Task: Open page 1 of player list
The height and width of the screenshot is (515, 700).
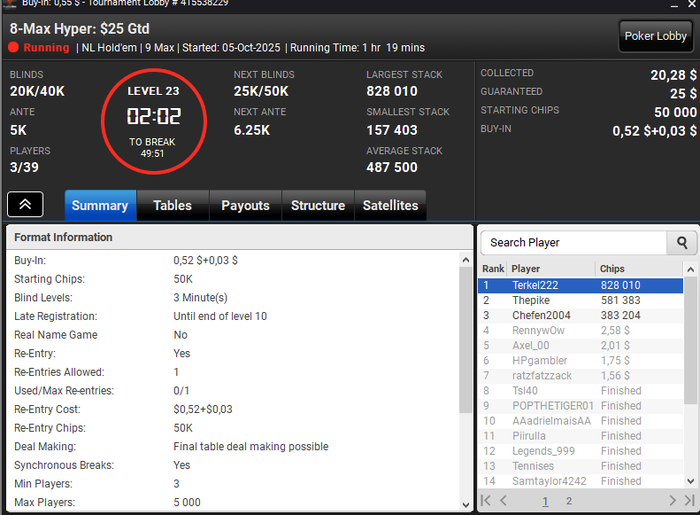Action: click(546, 501)
